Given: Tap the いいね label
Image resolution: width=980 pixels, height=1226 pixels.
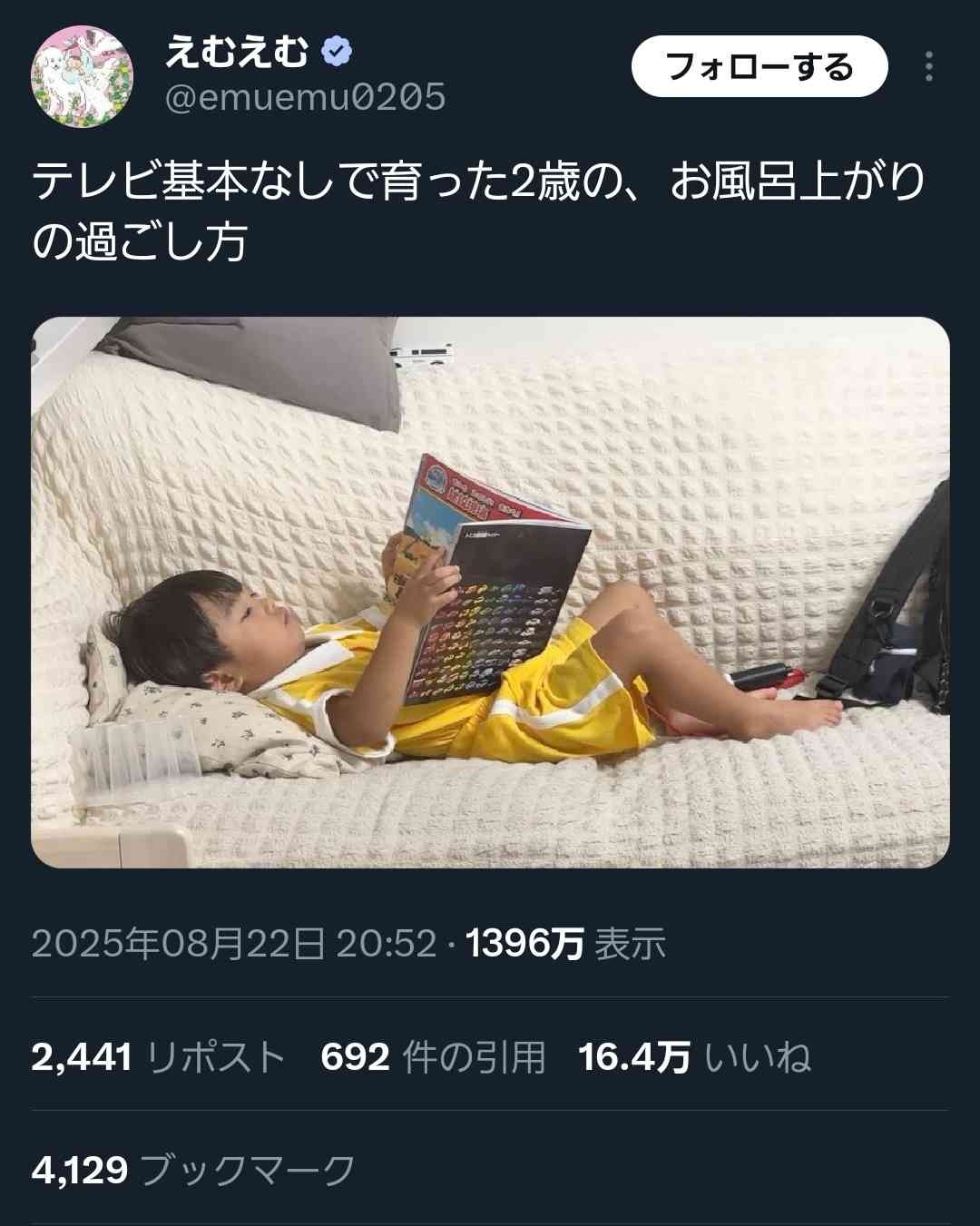Looking at the screenshot, I should pyautogui.click(x=758, y=1057).
